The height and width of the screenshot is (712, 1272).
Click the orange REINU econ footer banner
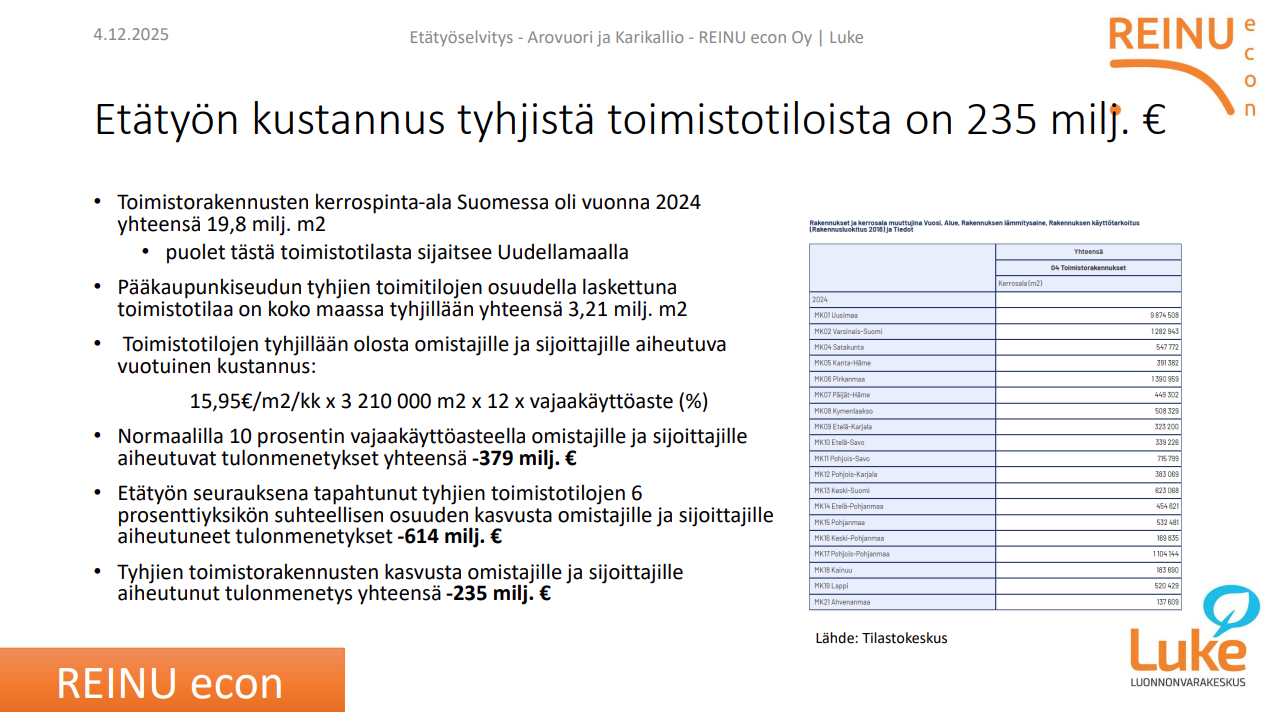pyautogui.click(x=171, y=681)
